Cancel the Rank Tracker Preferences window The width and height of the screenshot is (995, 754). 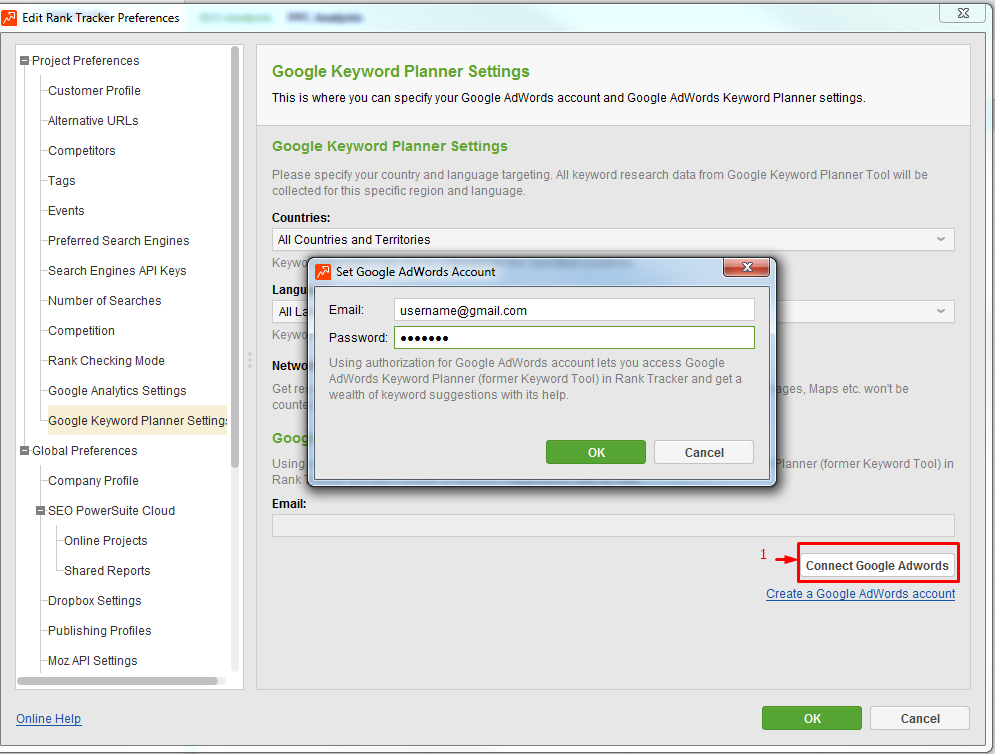pos(919,718)
